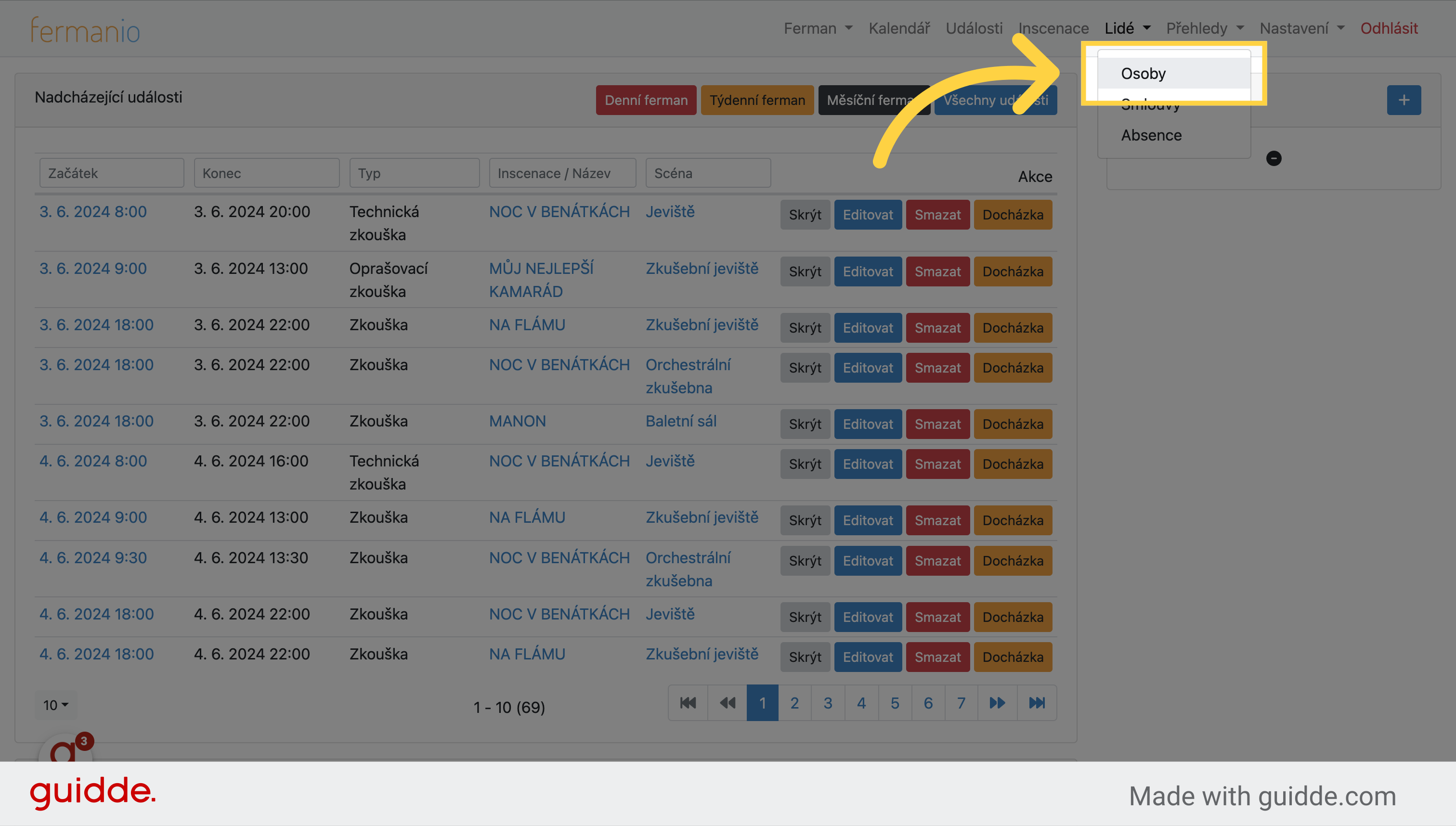Click the Konec filter field
The height and width of the screenshot is (826, 1456).
267,173
